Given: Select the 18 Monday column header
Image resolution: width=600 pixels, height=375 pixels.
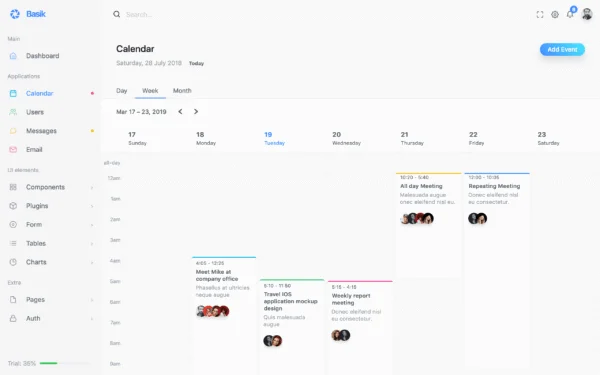Looking at the screenshot, I should (206, 139).
